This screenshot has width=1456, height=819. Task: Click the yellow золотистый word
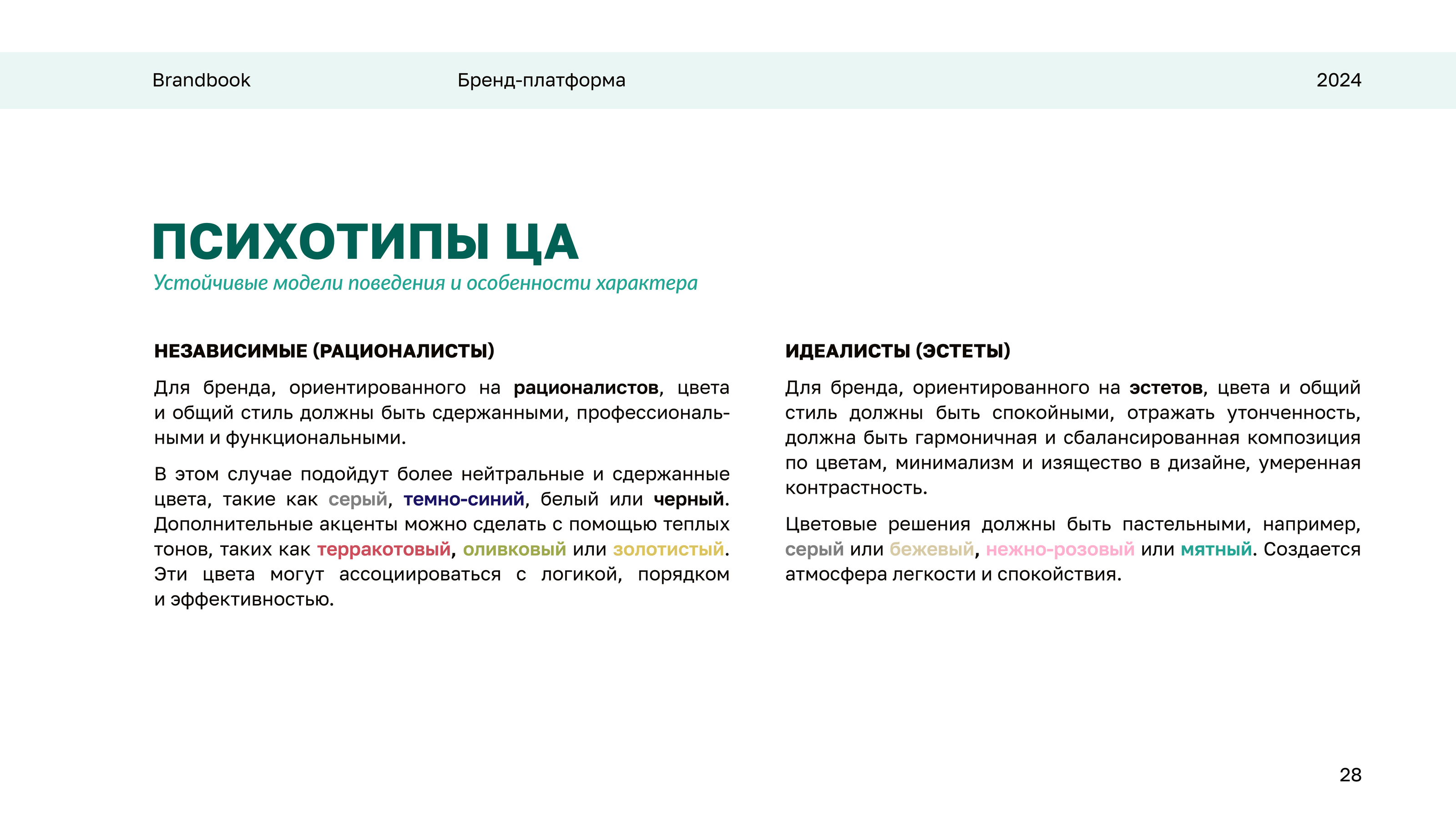pos(668,549)
